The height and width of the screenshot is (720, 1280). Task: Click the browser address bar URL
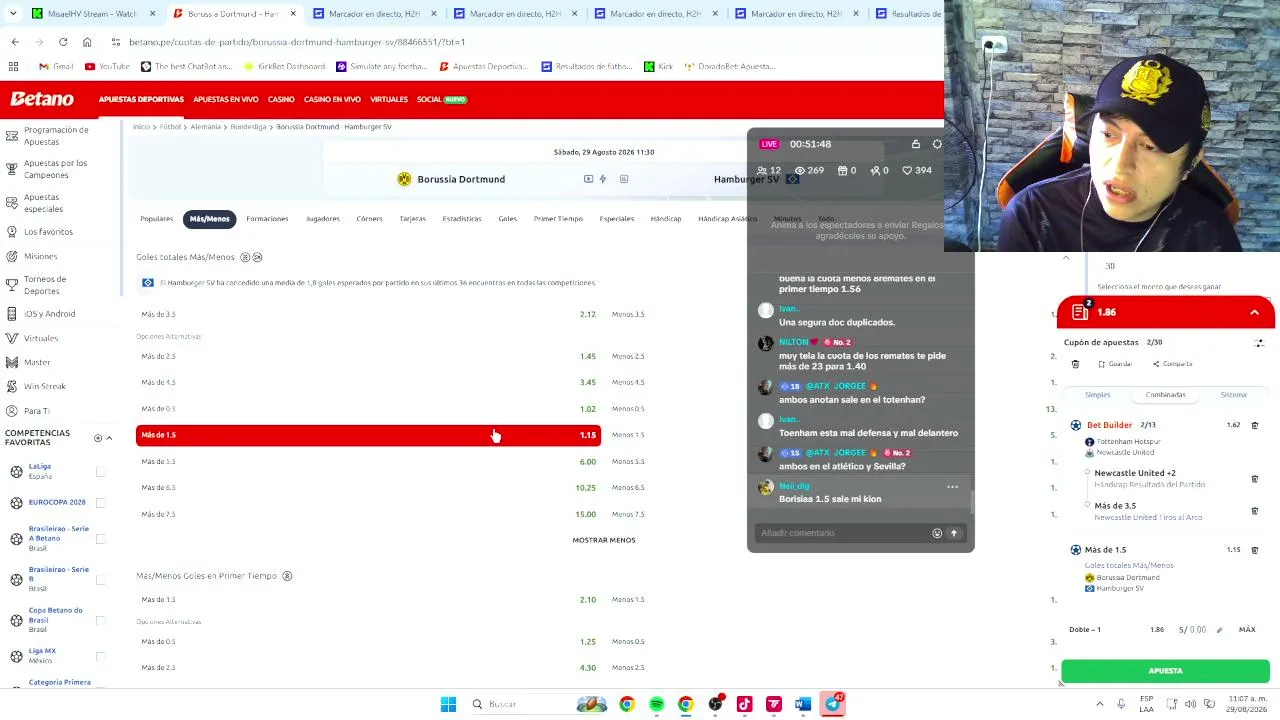[x=297, y=42]
